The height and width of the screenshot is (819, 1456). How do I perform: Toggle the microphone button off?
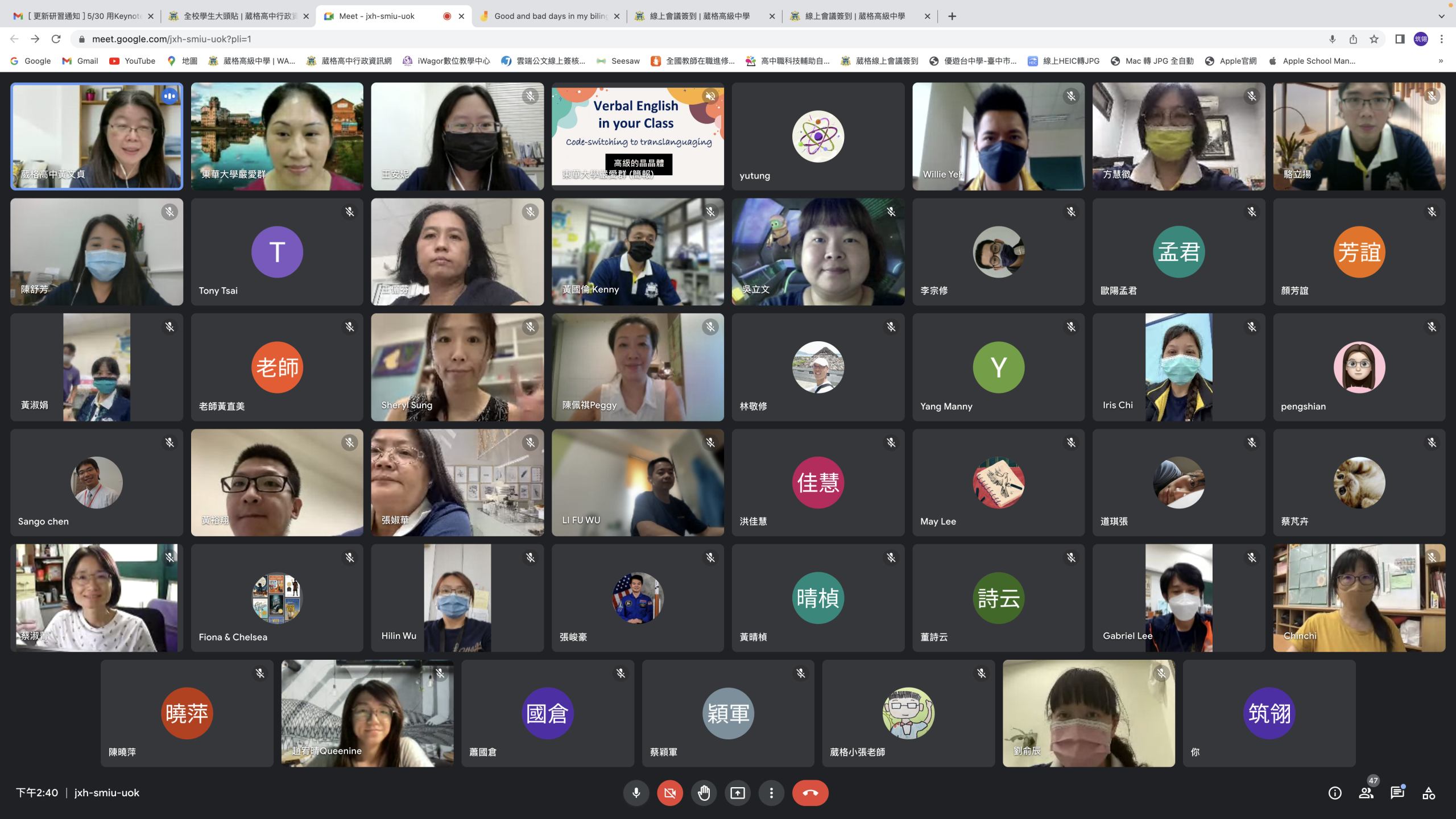(636, 793)
